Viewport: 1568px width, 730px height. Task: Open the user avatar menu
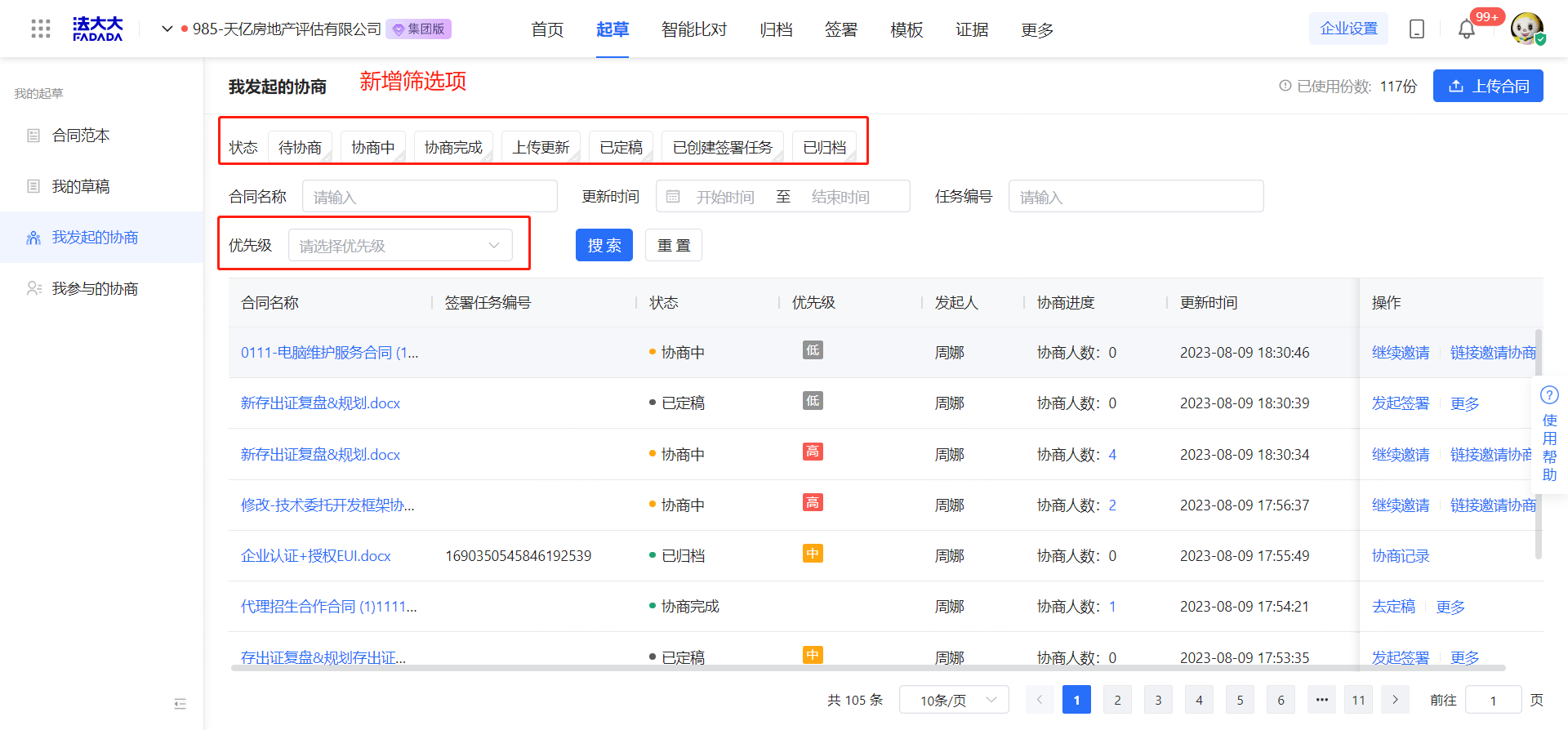1526,29
